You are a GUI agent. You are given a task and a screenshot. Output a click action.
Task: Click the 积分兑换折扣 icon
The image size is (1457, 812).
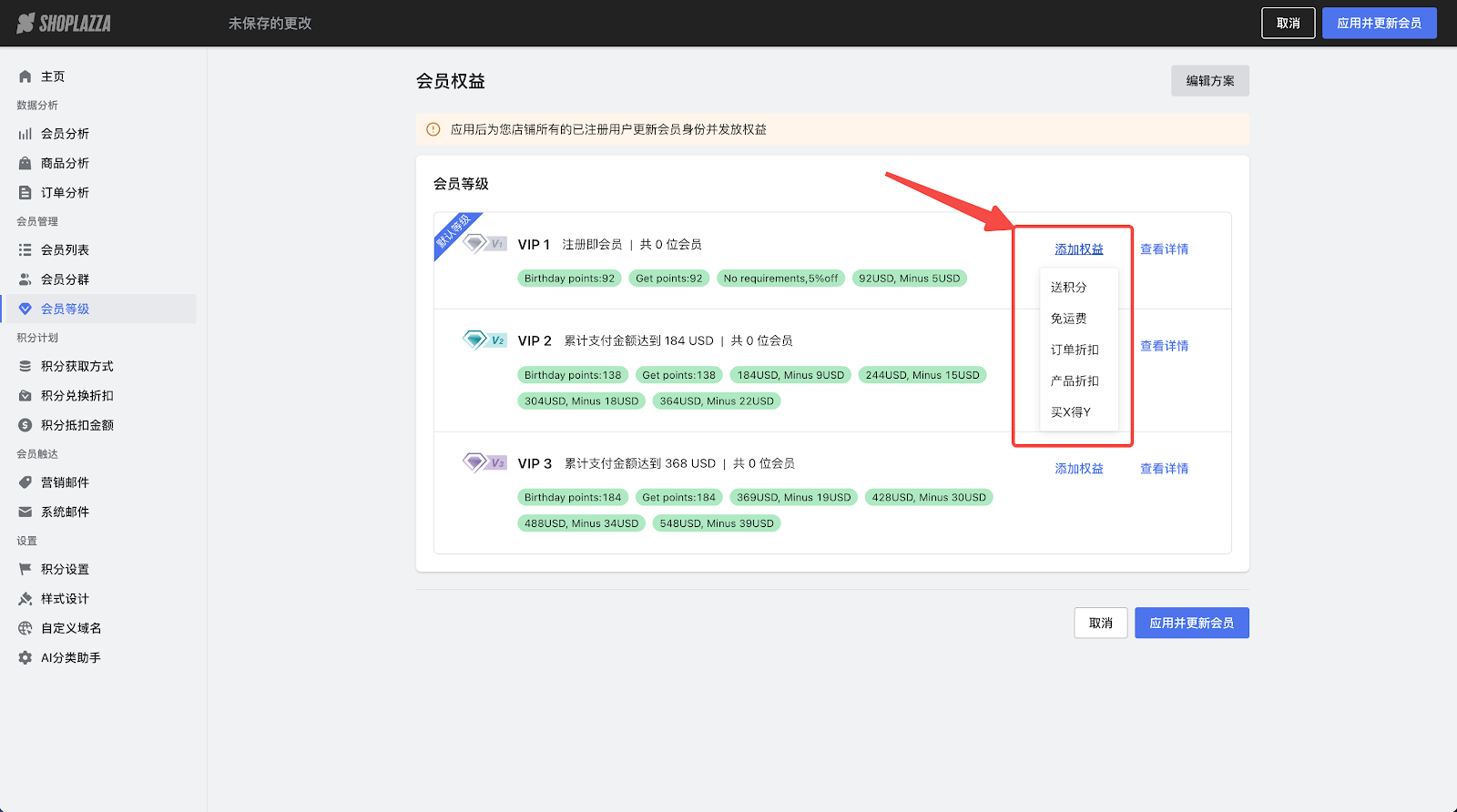25,396
